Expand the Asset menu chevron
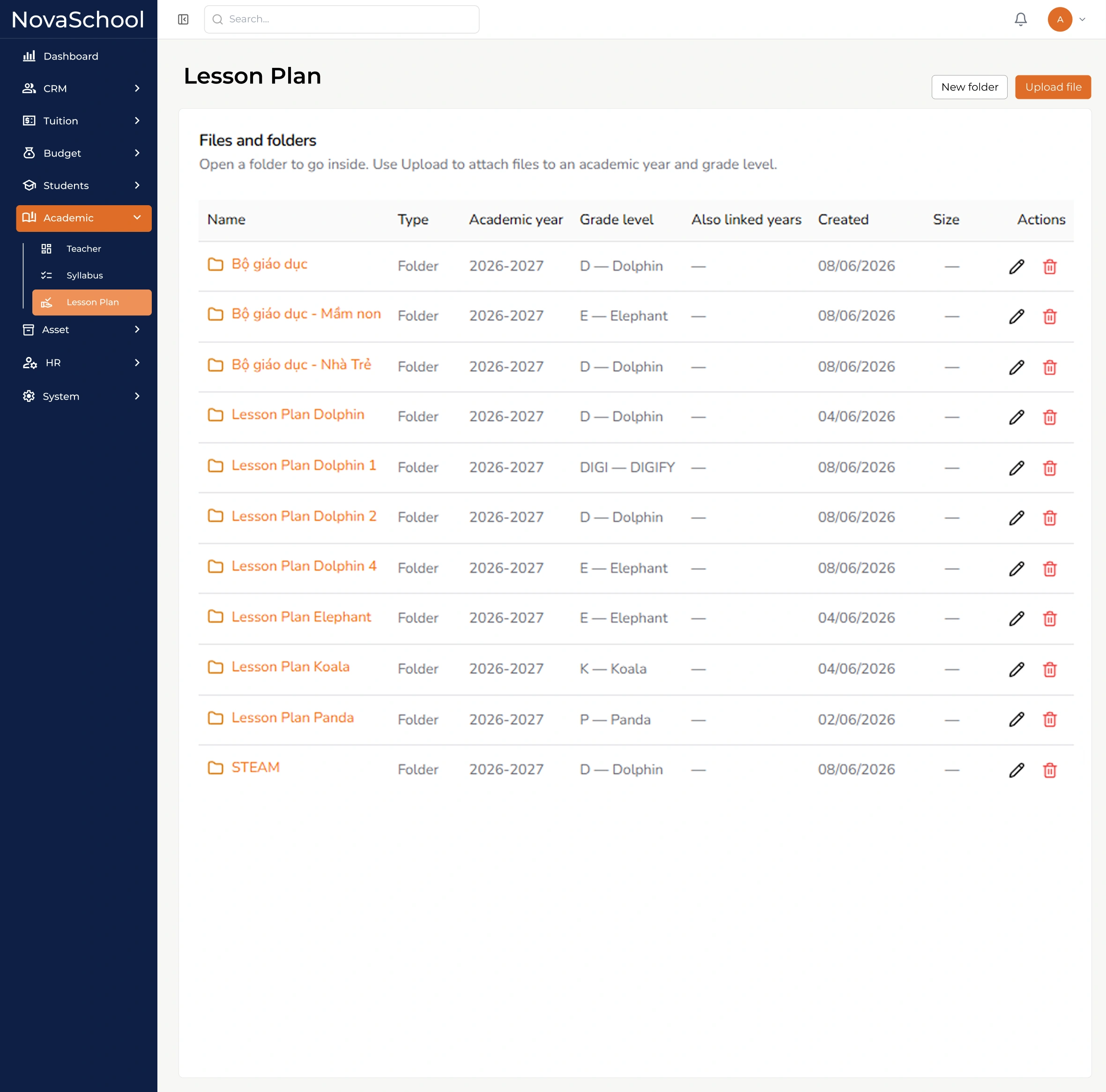The width and height of the screenshot is (1106, 1092). [x=137, y=329]
